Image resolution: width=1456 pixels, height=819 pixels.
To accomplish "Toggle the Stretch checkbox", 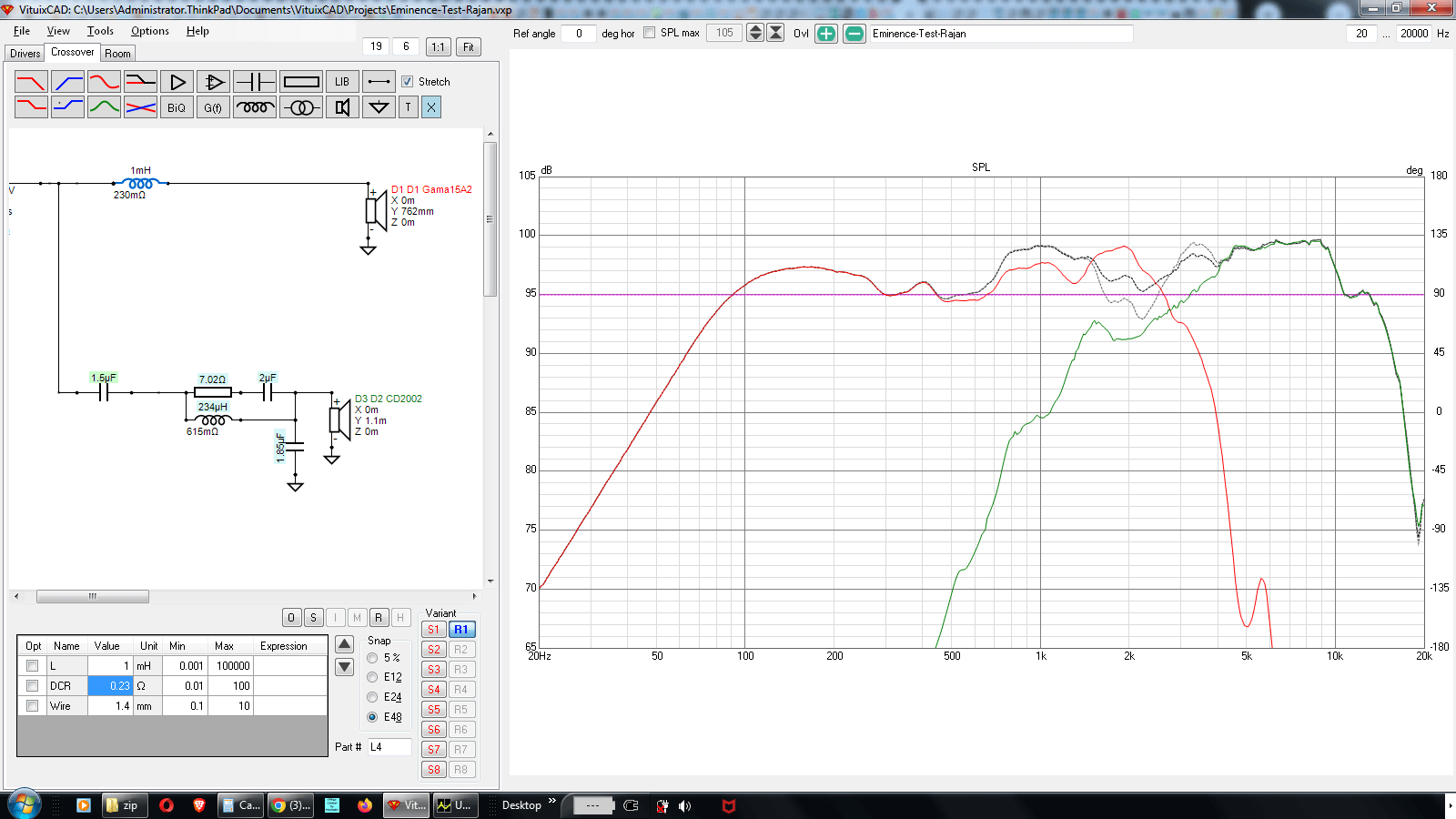I will pos(408,82).
